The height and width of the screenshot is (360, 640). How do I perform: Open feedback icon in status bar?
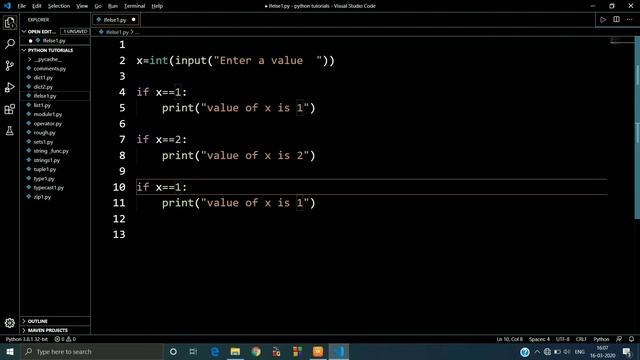(x=619, y=339)
